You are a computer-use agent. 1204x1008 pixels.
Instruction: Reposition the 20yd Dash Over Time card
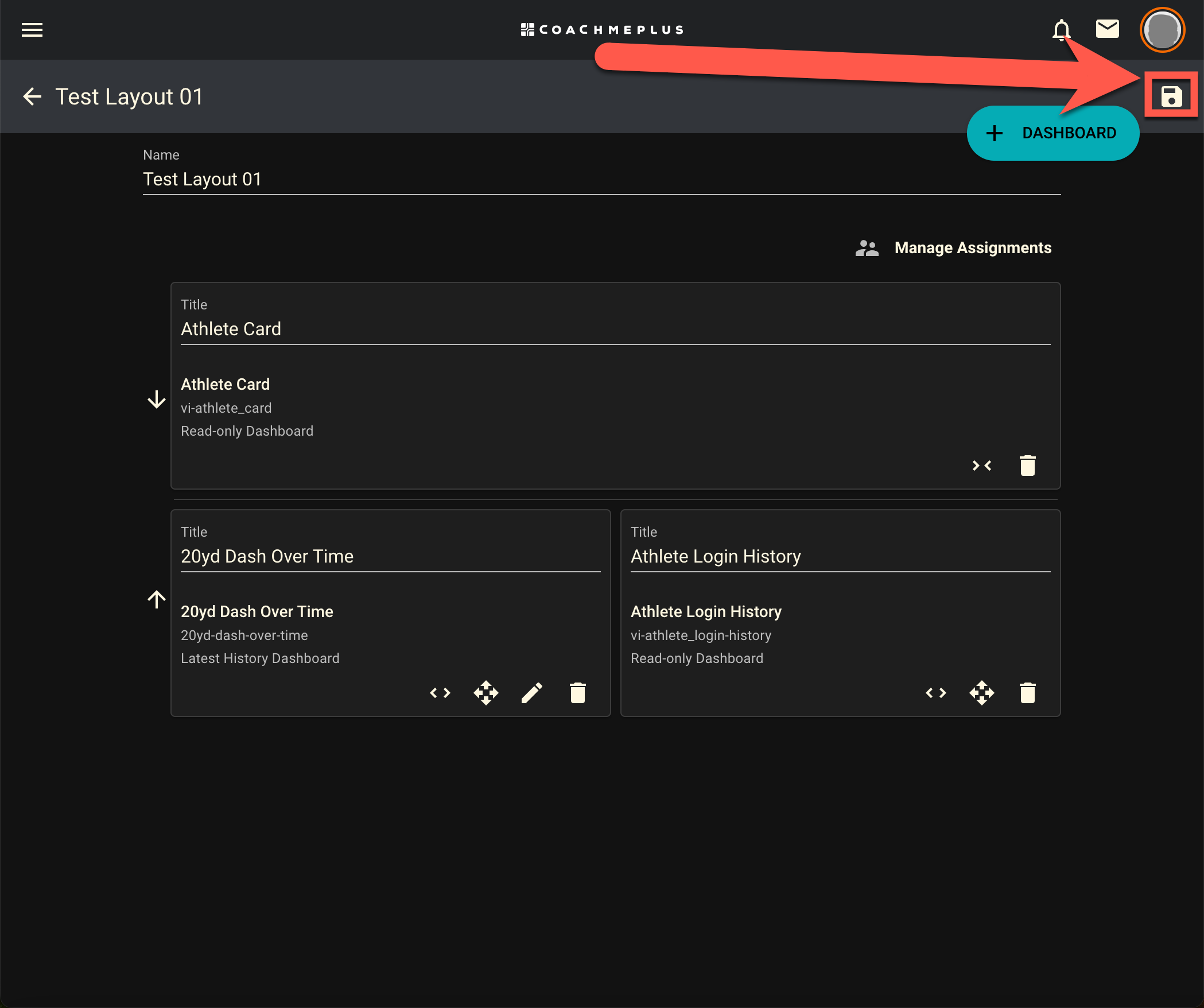[x=486, y=693]
